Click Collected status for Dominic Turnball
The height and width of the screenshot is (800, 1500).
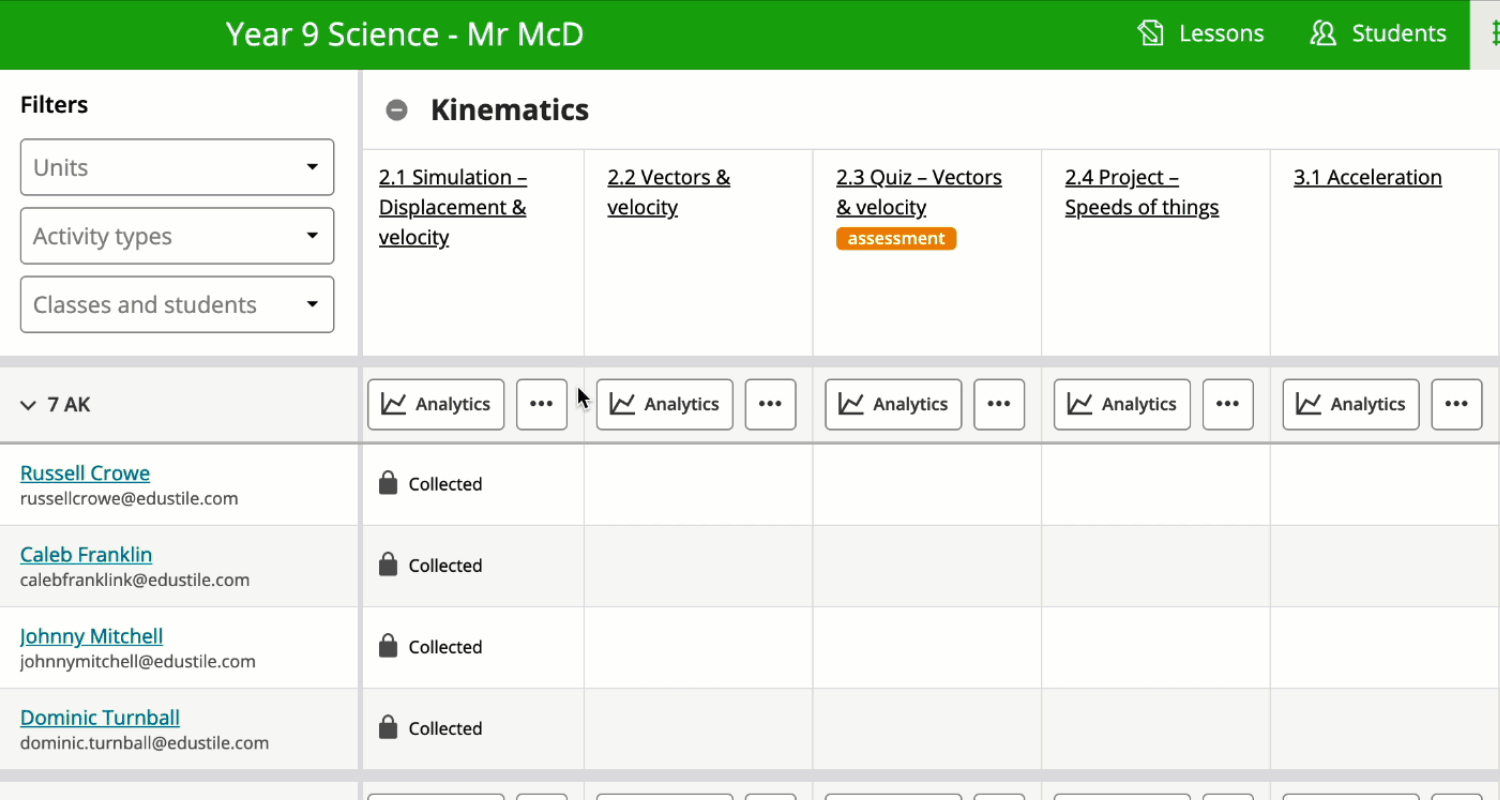point(445,728)
